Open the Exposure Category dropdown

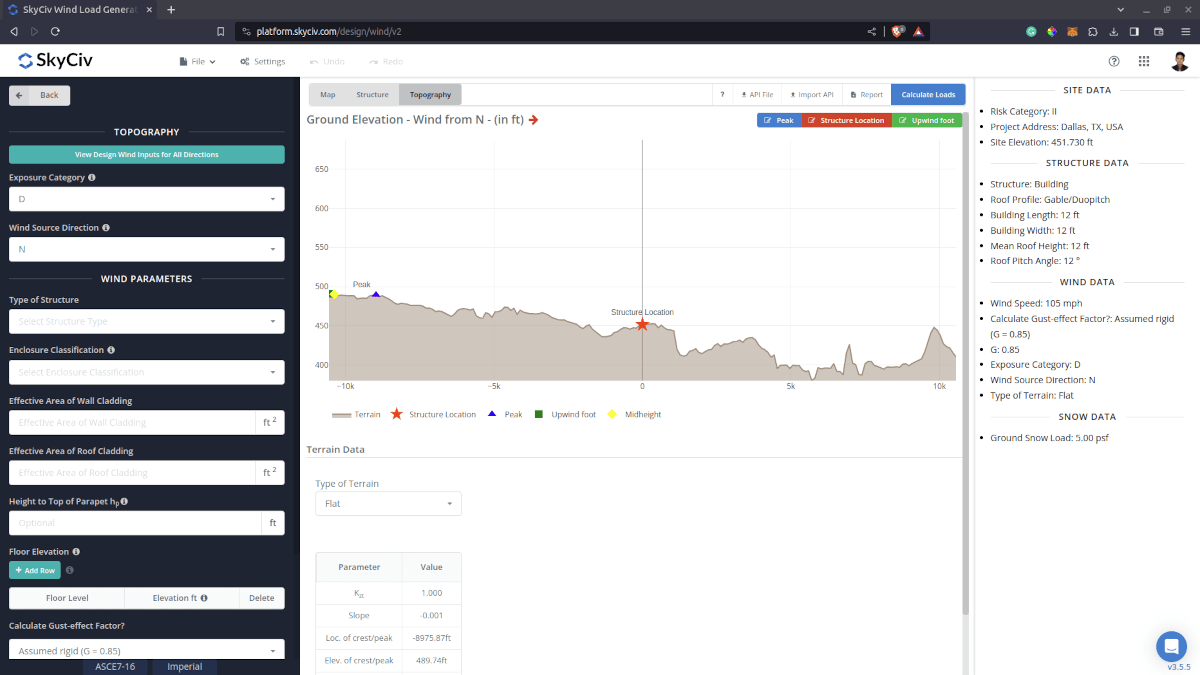coord(147,199)
